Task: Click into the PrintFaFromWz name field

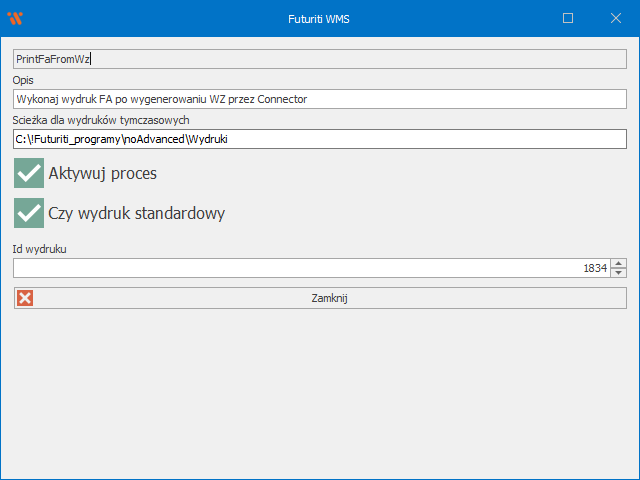Action: pos(320,59)
